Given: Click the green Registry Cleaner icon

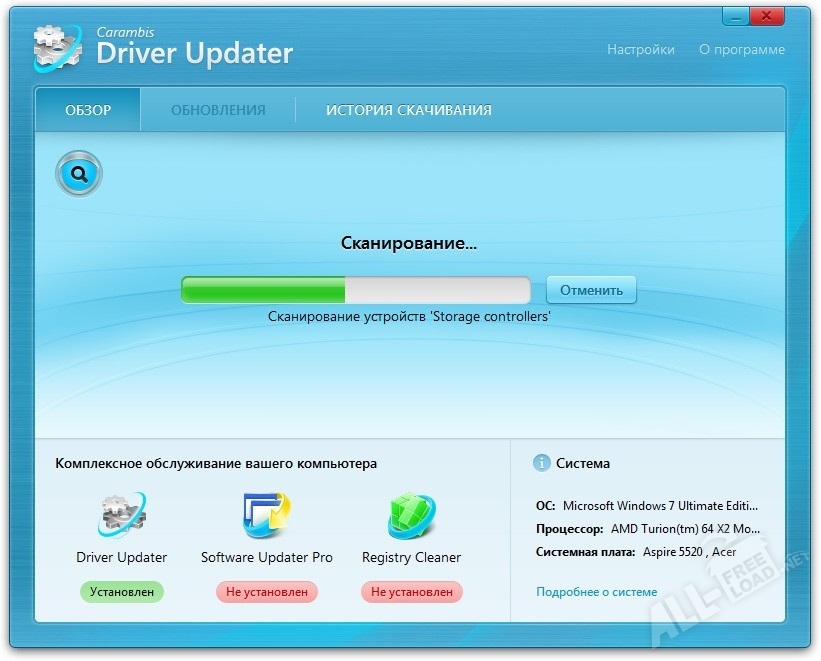Looking at the screenshot, I should click(411, 516).
